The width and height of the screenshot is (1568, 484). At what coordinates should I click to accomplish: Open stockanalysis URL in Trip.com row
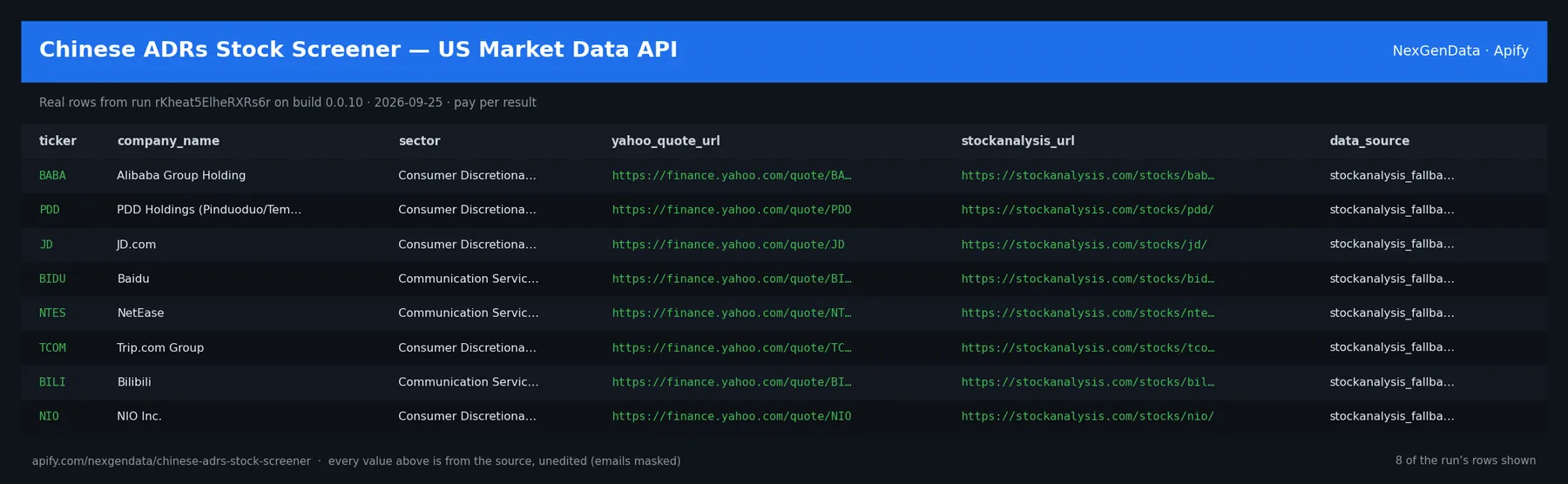(1087, 347)
